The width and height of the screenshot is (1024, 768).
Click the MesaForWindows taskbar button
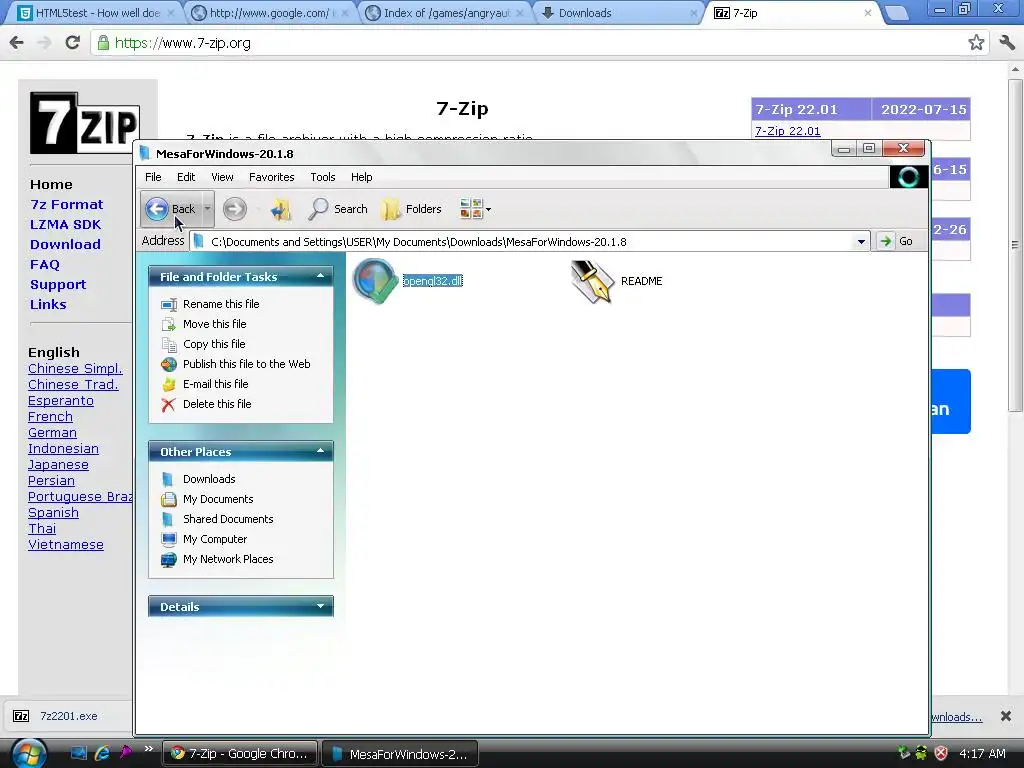[400, 754]
